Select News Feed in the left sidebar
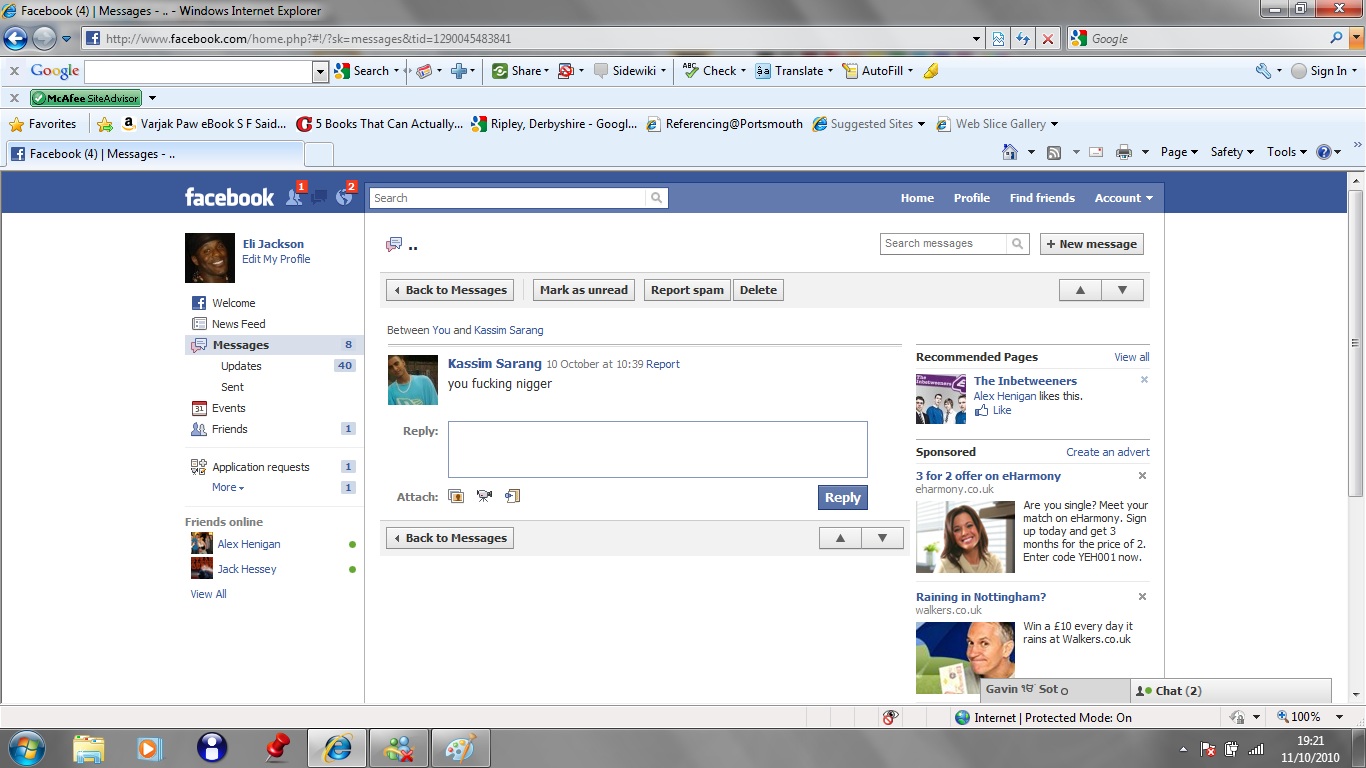The height and width of the screenshot is (768, 1366). point(238,324)
